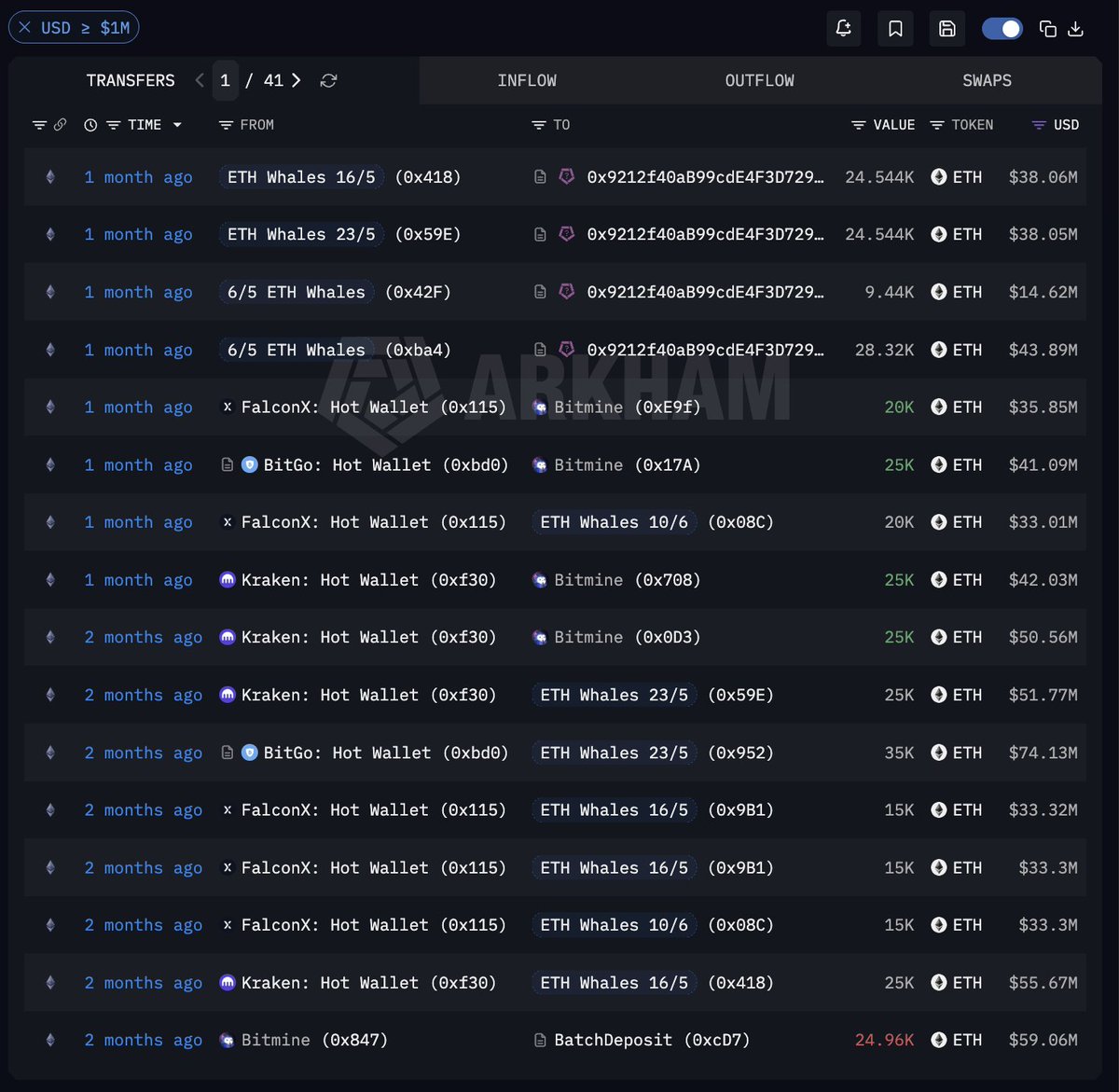This screenshot has height=1092, width=1119.
Task: Click the Ethereum chain icon in the $59.06M row
Action: [x=50, y=1040]
